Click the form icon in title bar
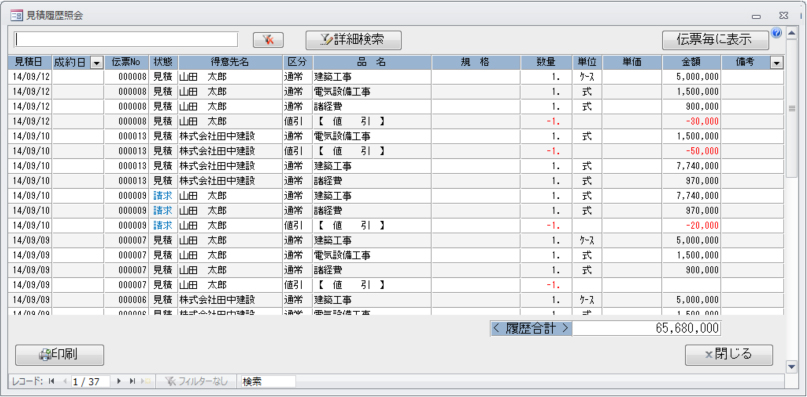The image size is (807, 397). coord(16,15)
